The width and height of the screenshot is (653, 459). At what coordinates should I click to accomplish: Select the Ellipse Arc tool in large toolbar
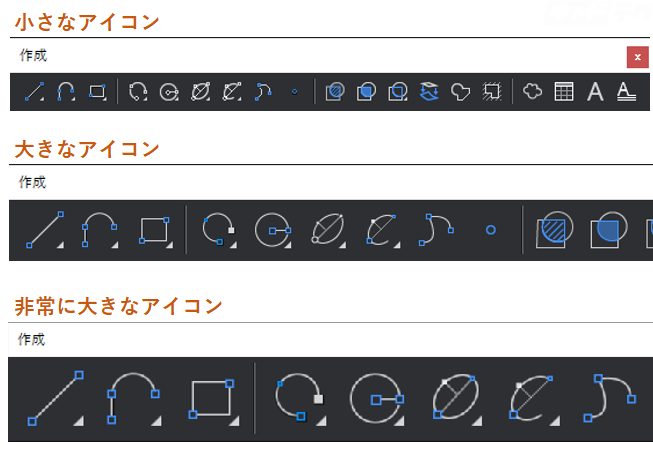coord(382,230)
